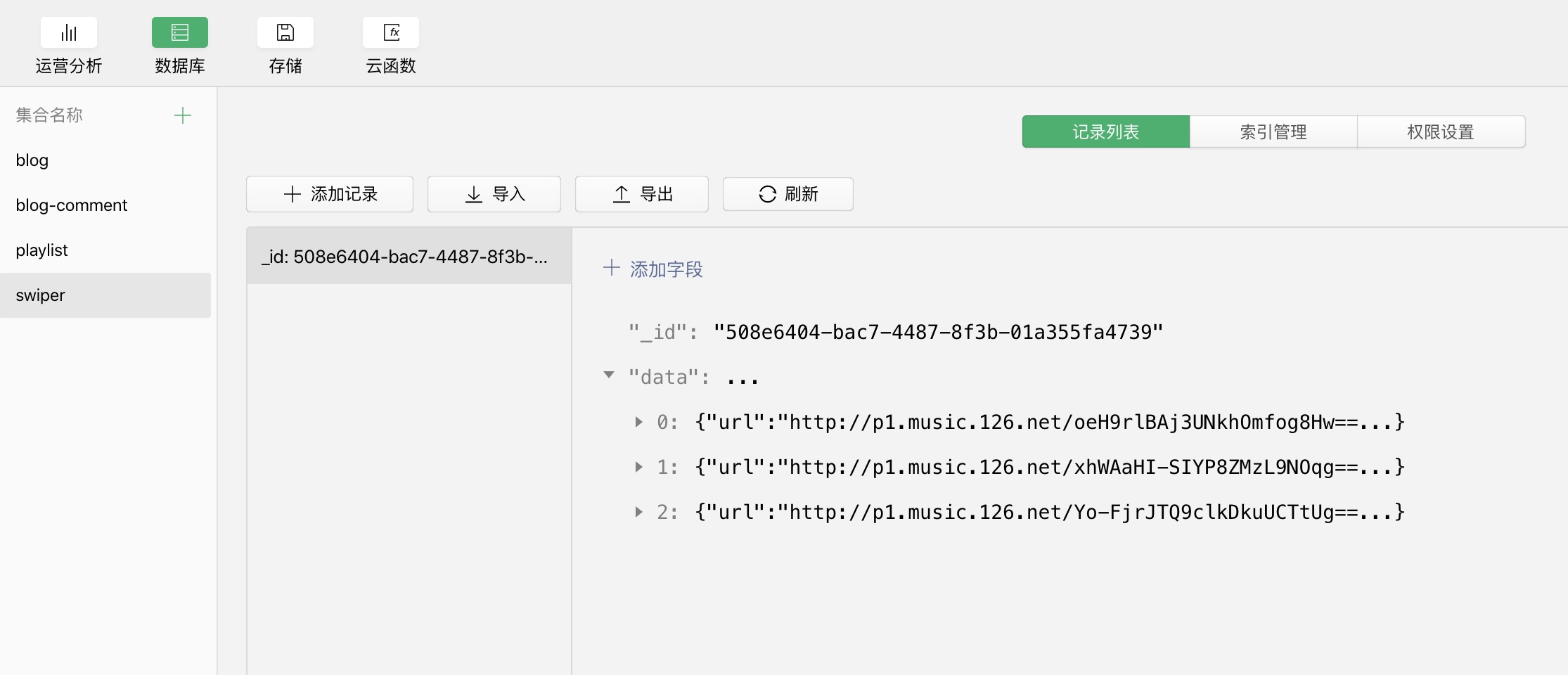Viewport: 1568px width, 675px height.
Task: Select the swiper collection
Action: point(105,295)
